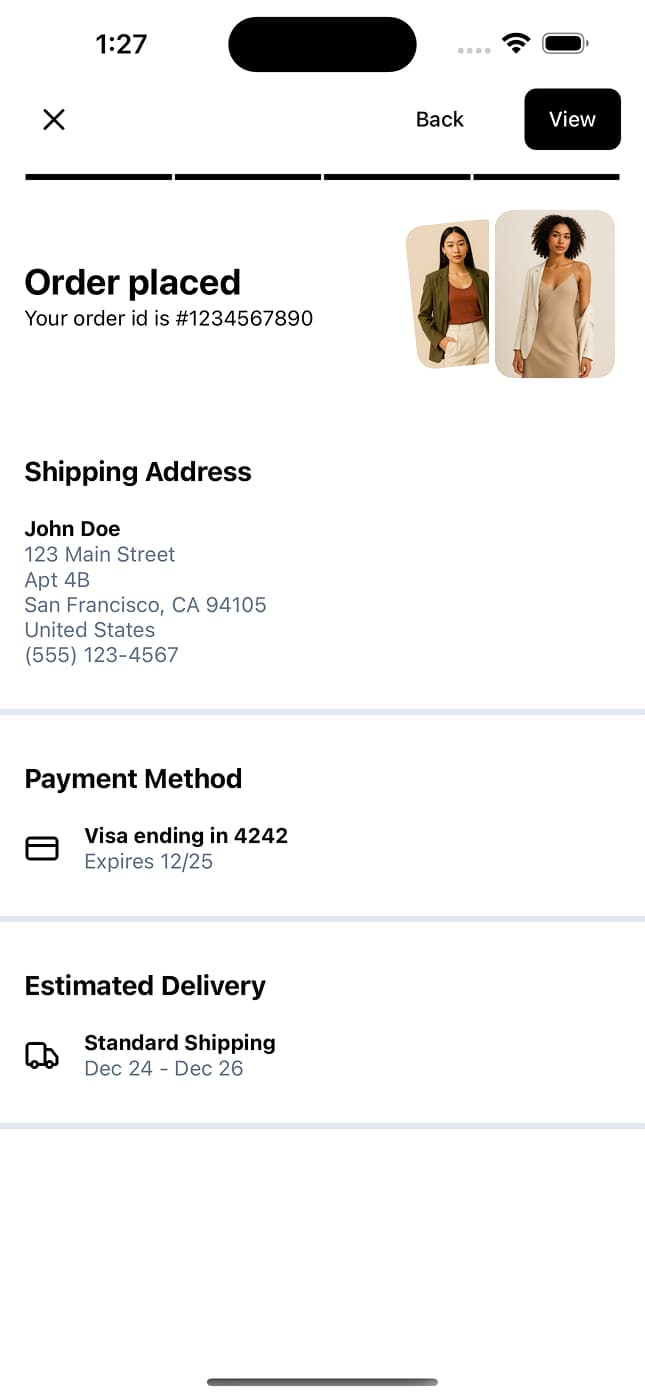The image size is (645, 1398).
Task: Tap the phone number (555) 123-4567
Action: (x=101, y=655)
